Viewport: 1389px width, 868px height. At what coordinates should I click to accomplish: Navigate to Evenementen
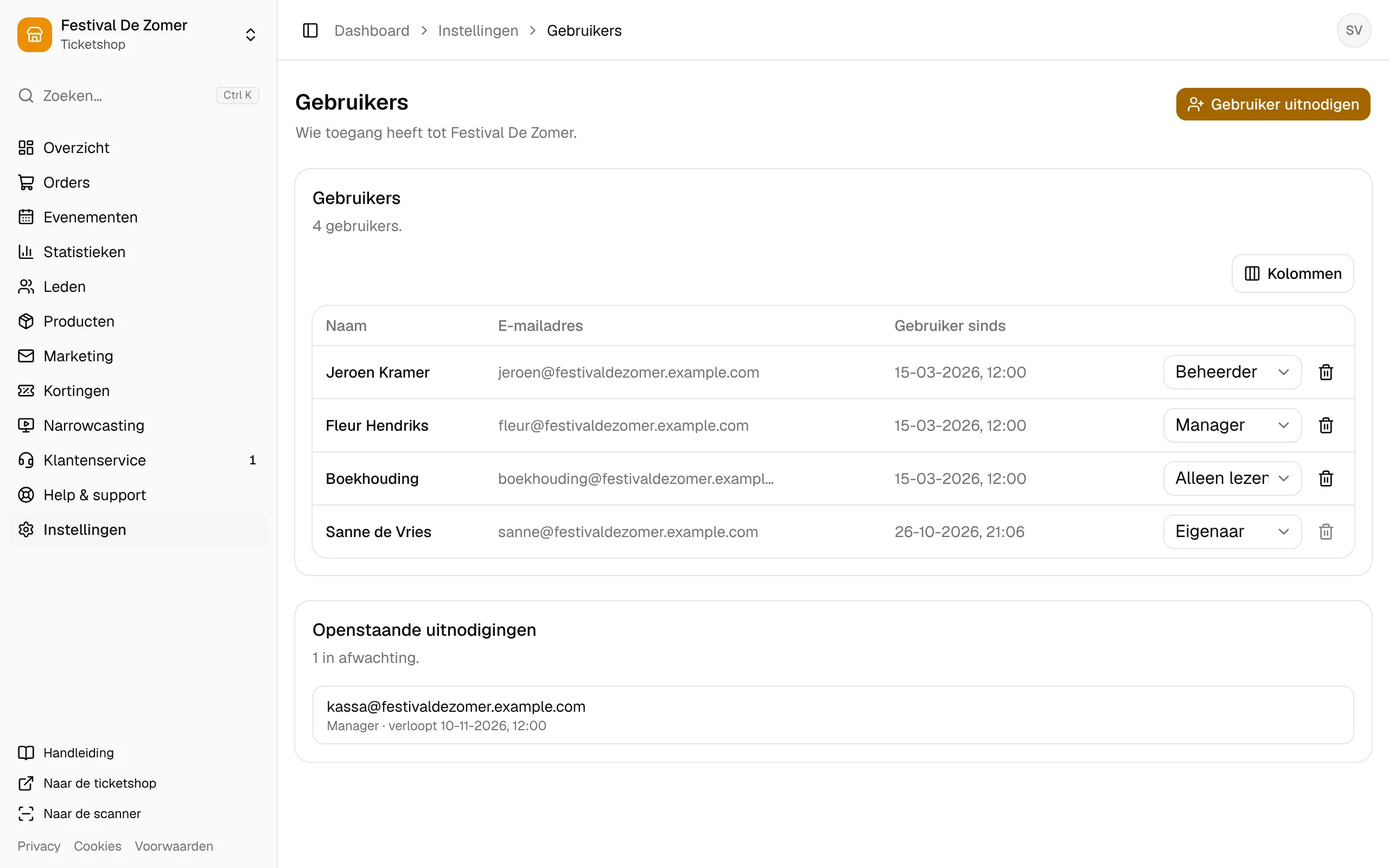point(138,217)
